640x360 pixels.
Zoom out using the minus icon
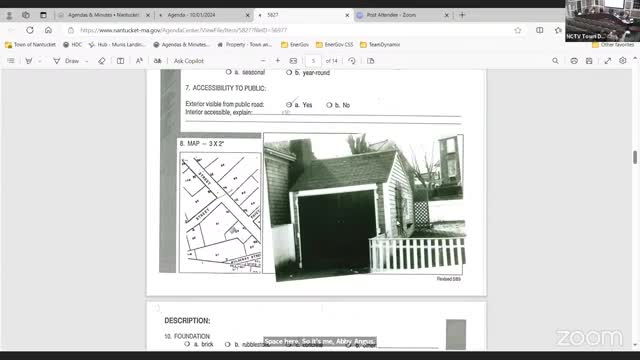pos(263,61)
